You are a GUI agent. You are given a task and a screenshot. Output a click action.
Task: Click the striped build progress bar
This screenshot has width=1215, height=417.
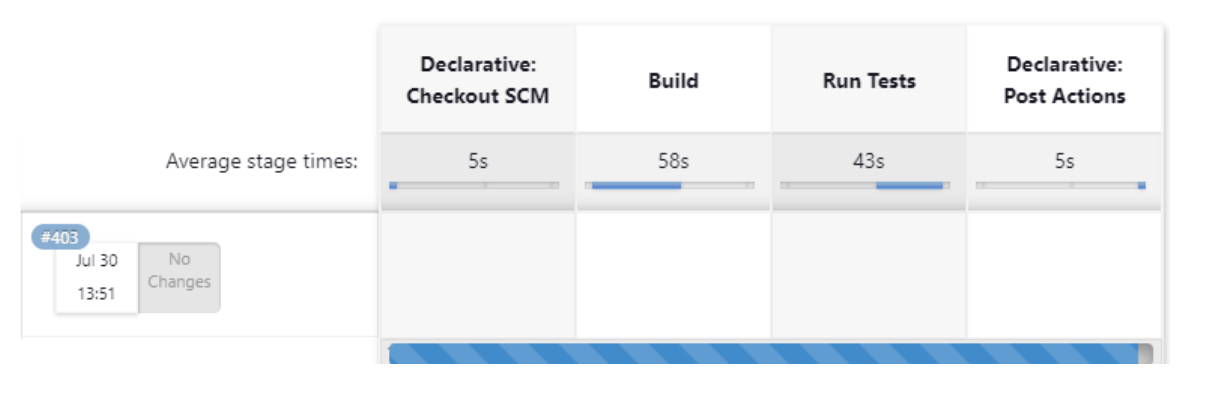click(771, 354)
